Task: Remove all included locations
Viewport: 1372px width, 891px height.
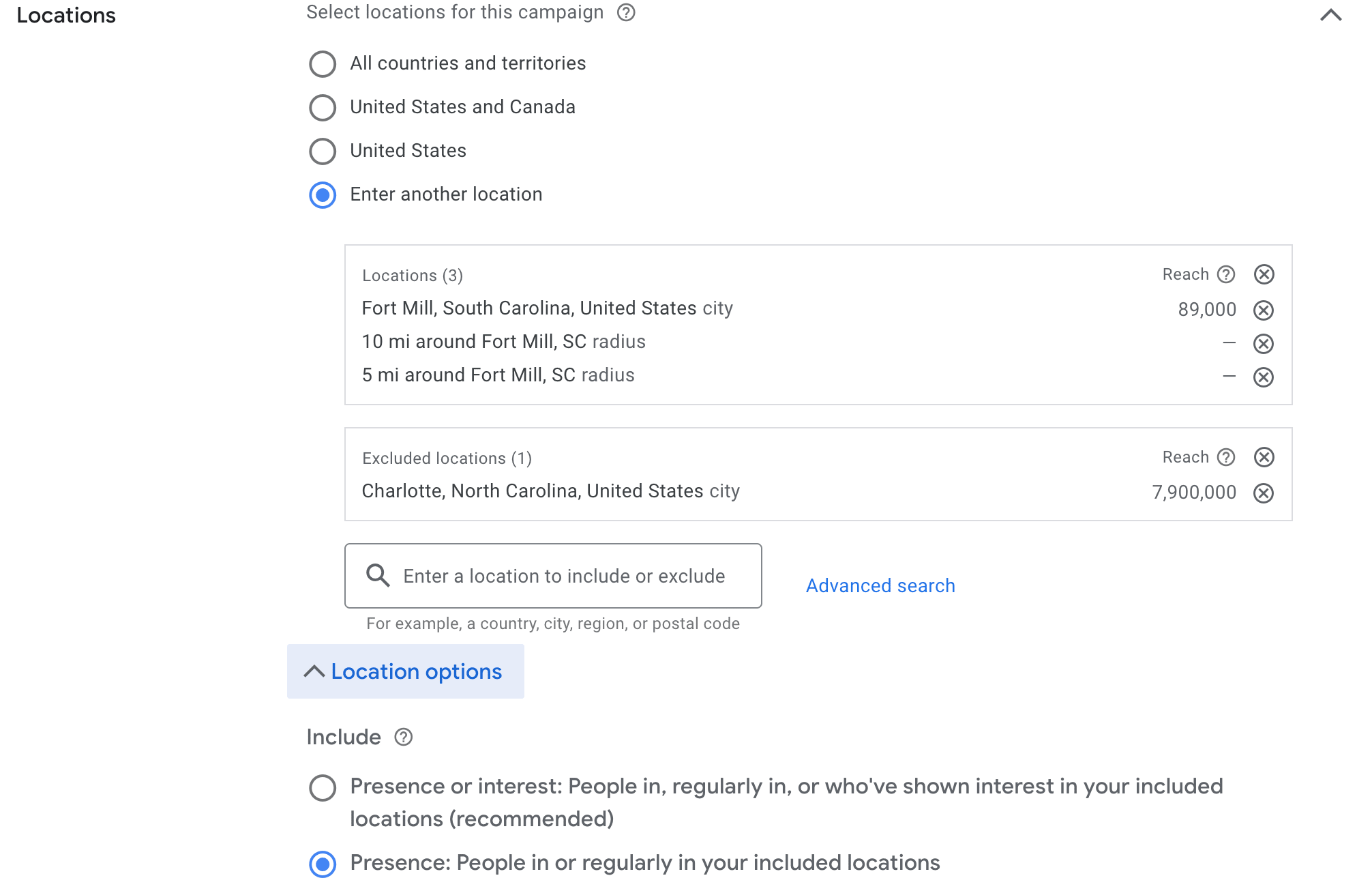Action: pyautogui.click(x=1264, y=274)
